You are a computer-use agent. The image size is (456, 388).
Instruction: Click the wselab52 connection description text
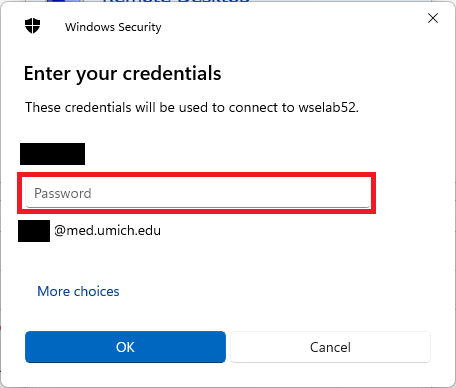192,107
